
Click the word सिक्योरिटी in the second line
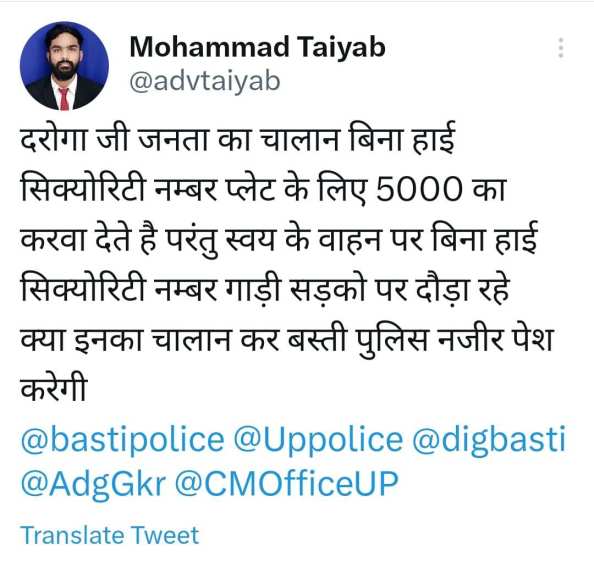tap(83, 188)
